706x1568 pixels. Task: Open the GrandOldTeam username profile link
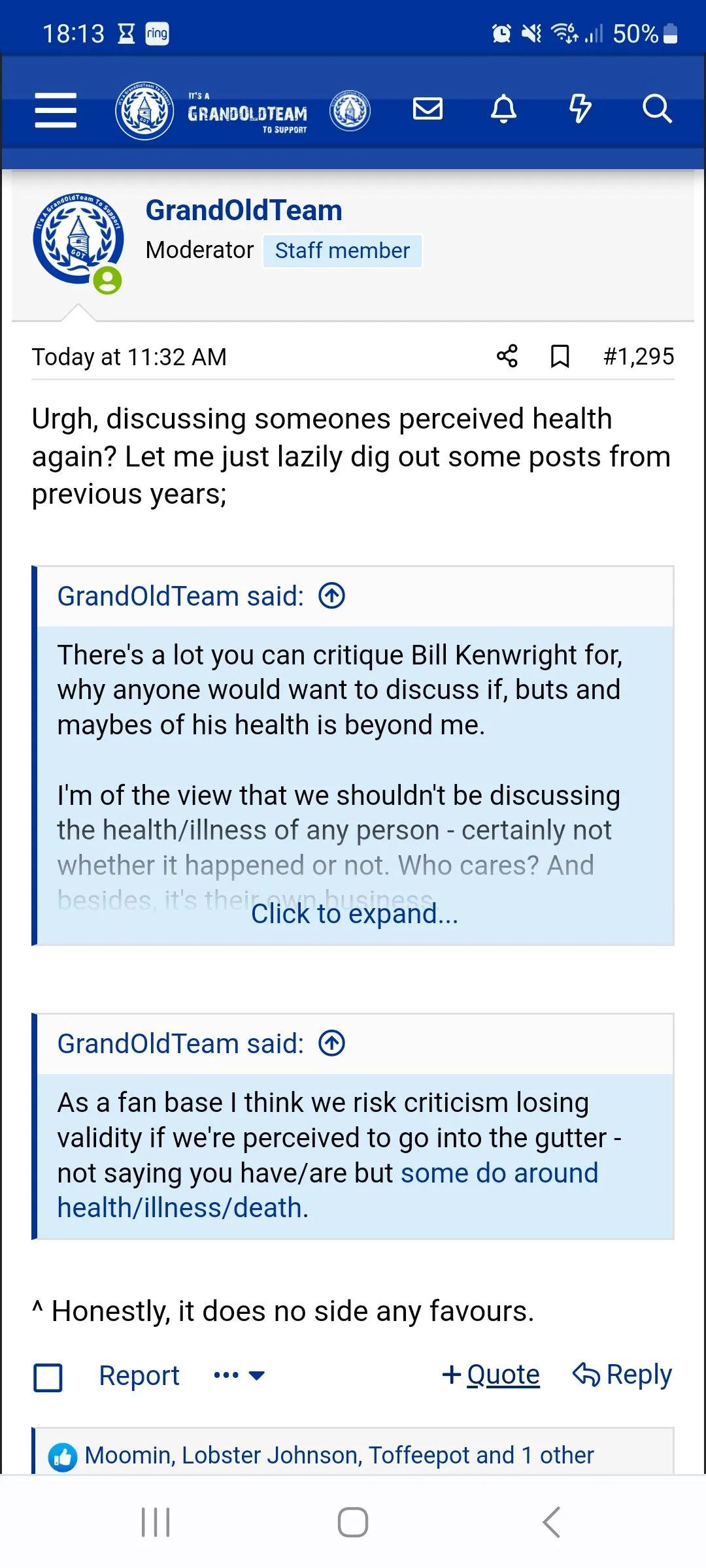coord(244,210)
